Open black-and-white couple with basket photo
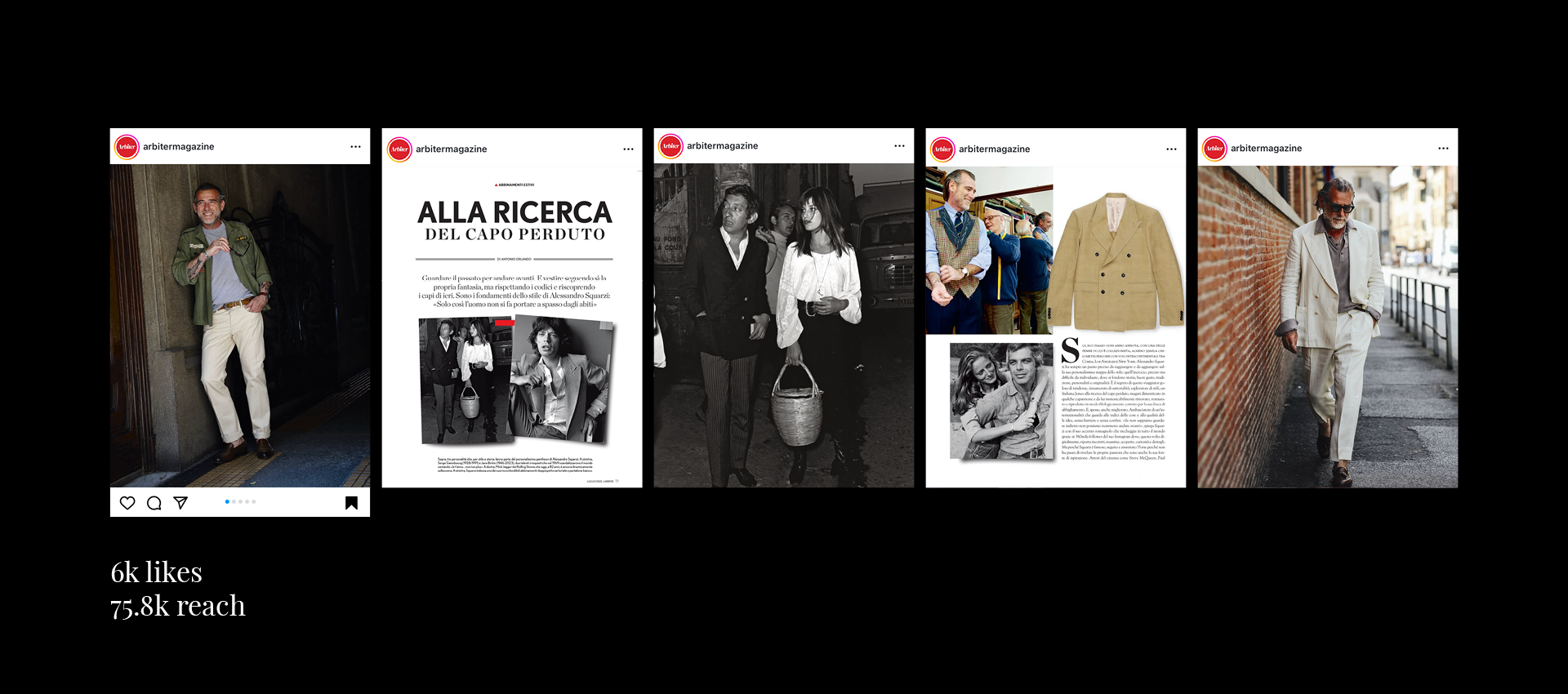The width and height of the screenshot is (1568, 694). pos(784,325)
